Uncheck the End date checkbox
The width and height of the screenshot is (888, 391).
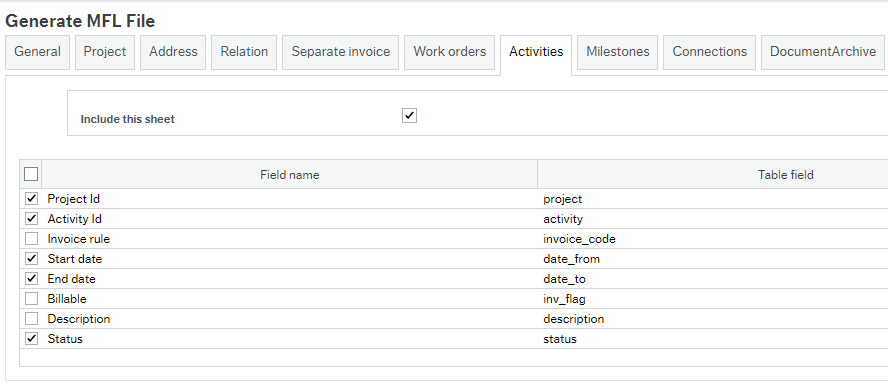tap(32, 279)
